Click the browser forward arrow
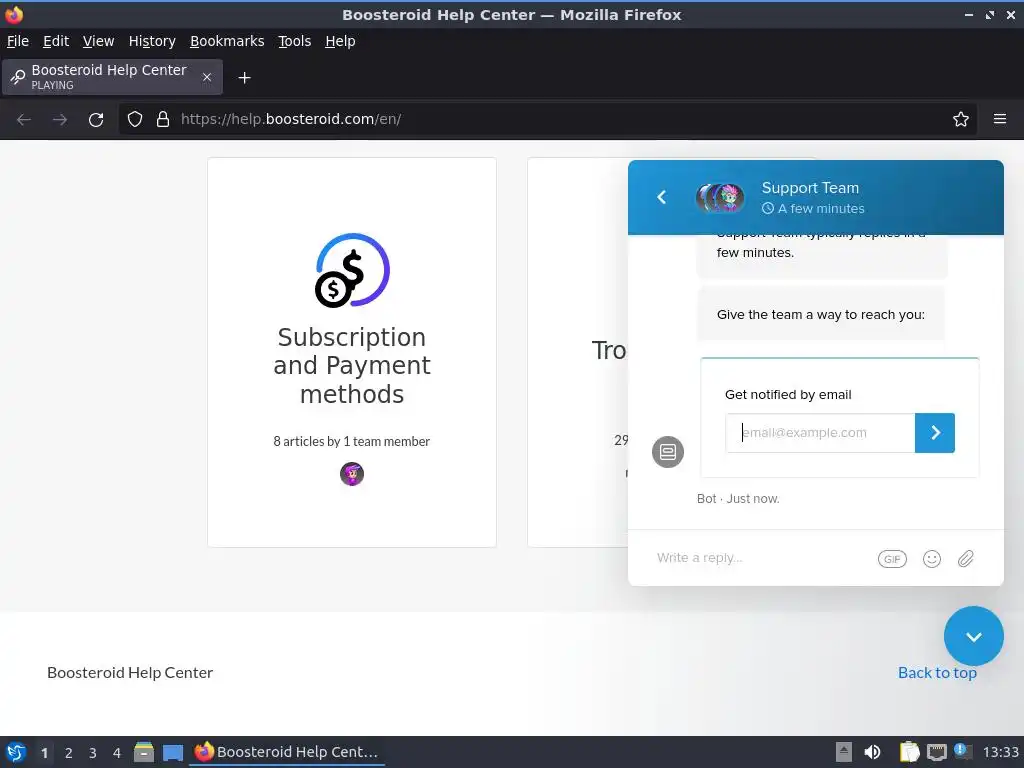The image size is (1024, 768). click(60, 120)
